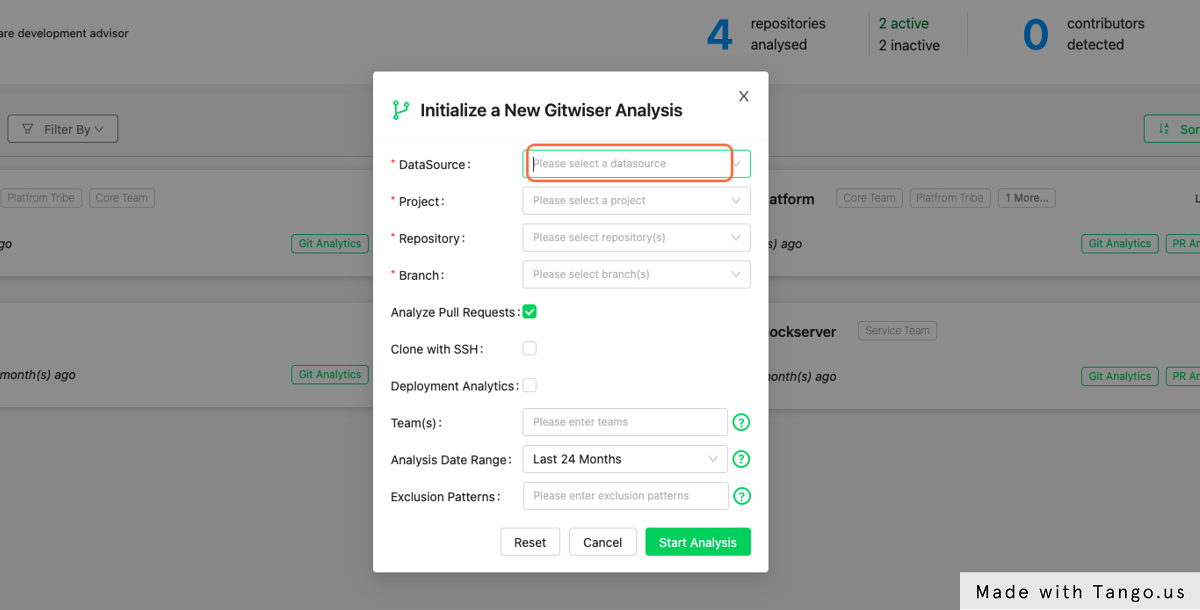Click the Reset button
Image resolution: width=1200 pixels, height=610 pixels.
point(530,542)
